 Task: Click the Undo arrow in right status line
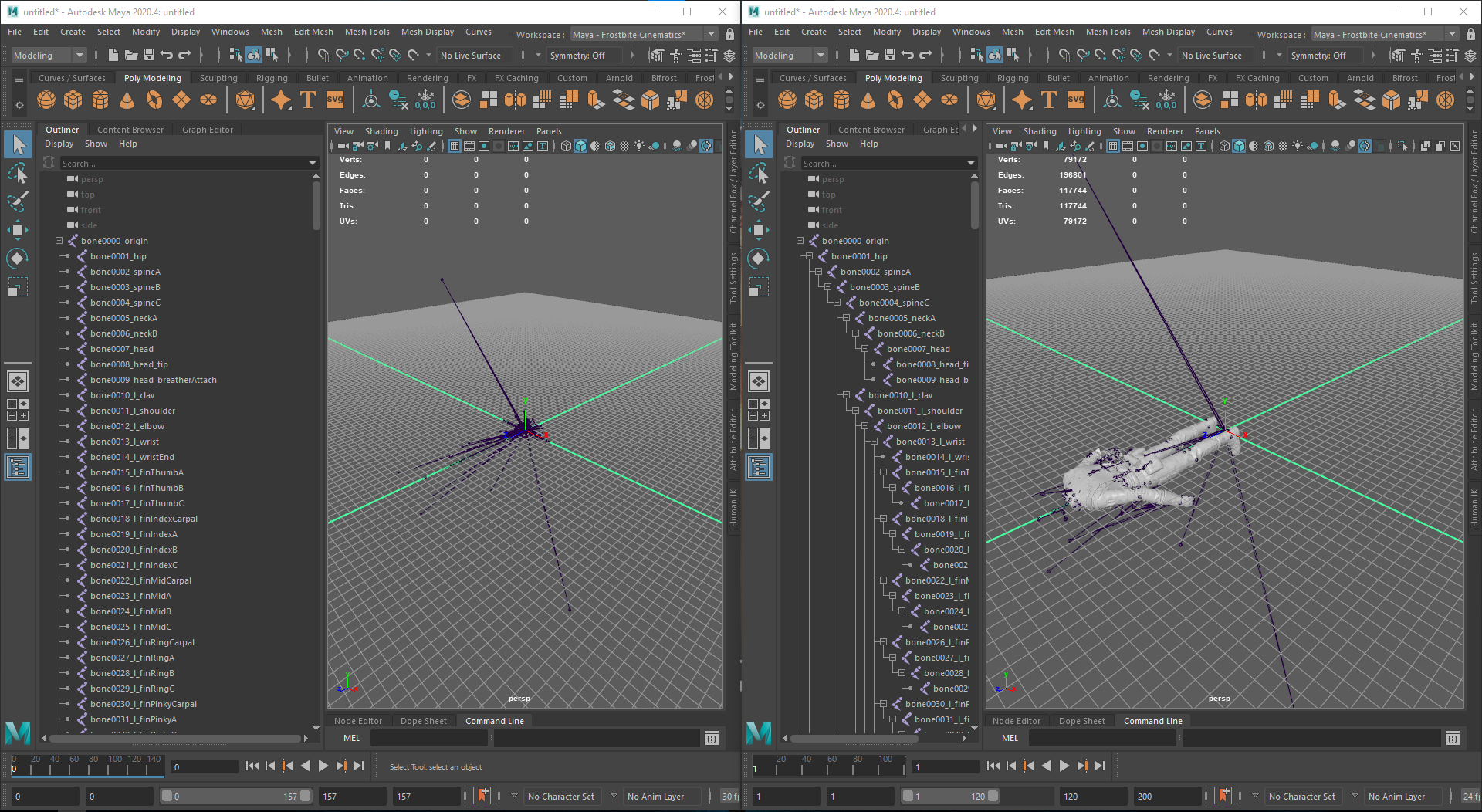point(908,55)
